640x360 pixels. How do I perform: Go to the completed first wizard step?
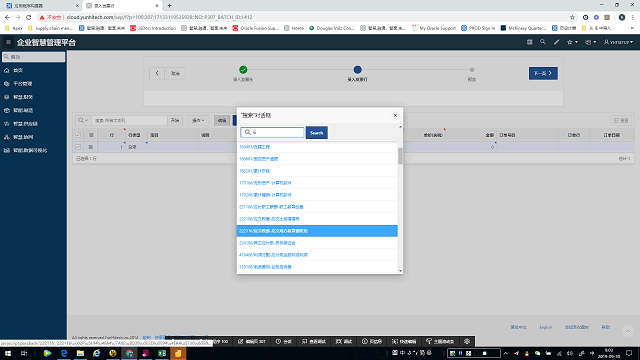(243, 70)
